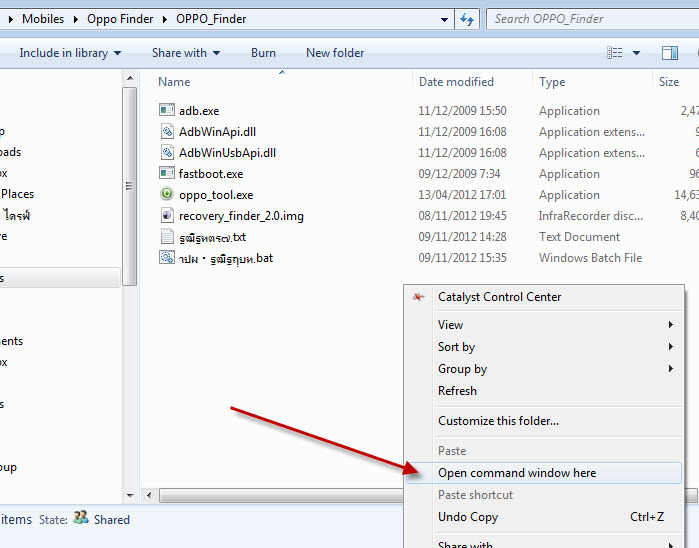Expand the Sort by submenu
The image size is (699, 548).
670,346
